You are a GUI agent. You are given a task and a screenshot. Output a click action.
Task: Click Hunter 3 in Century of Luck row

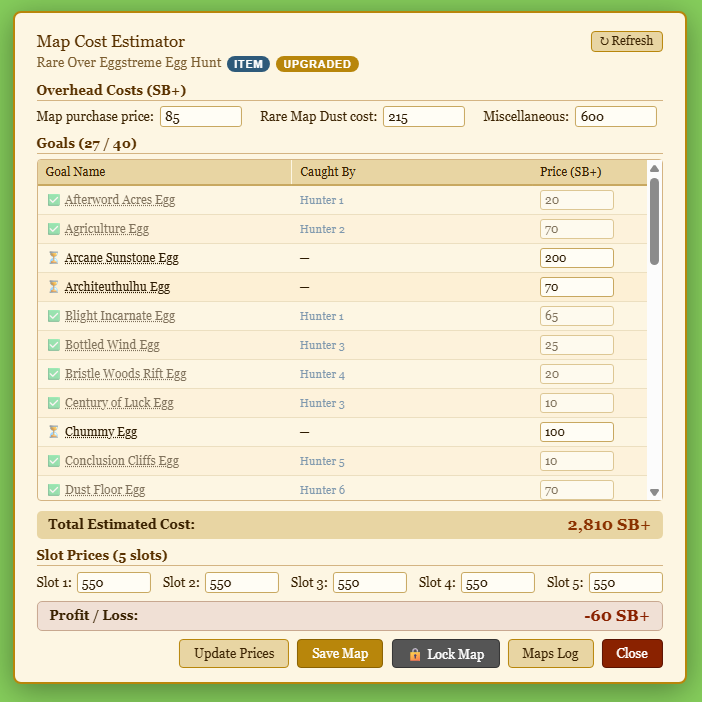click(x=322, y=403)
